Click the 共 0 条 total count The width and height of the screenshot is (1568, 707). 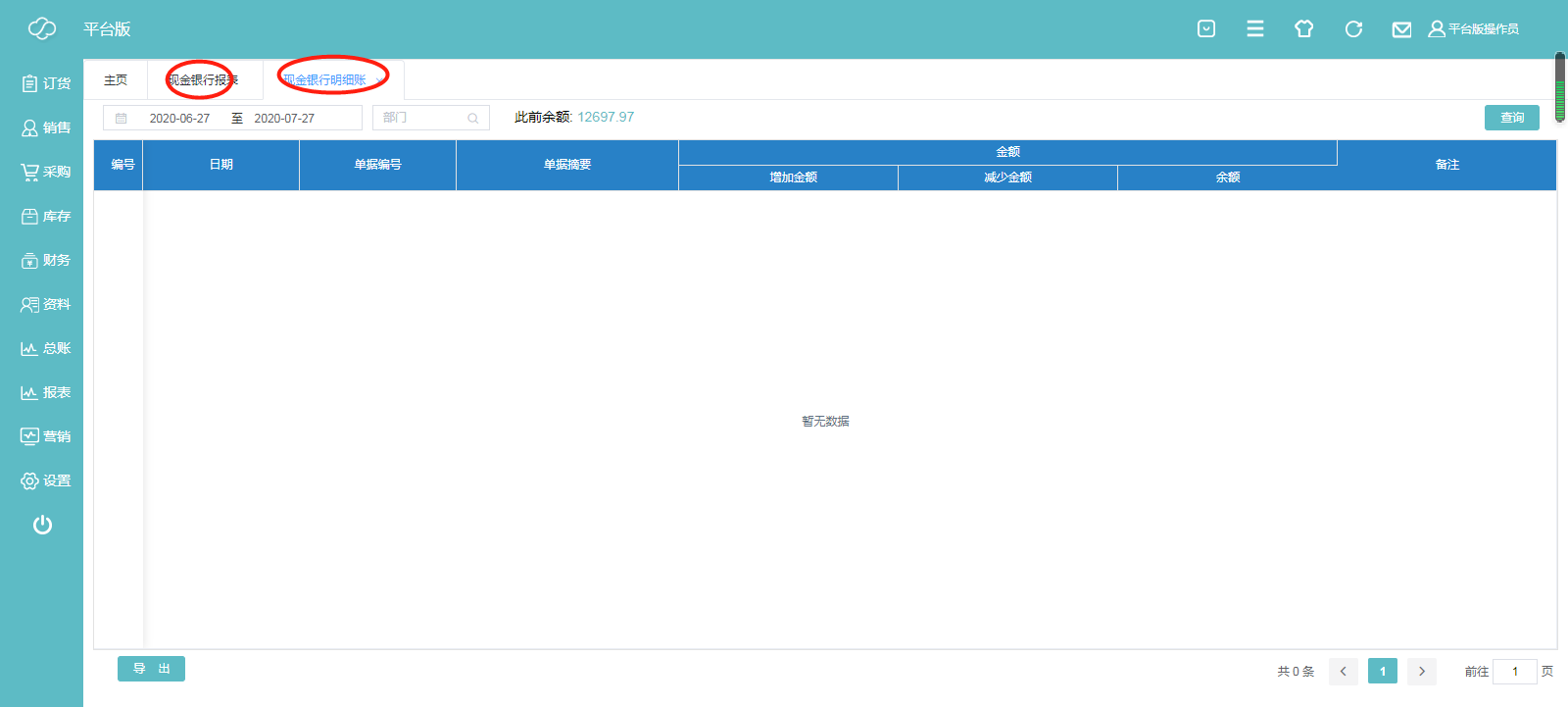[x=1296, y=672]
